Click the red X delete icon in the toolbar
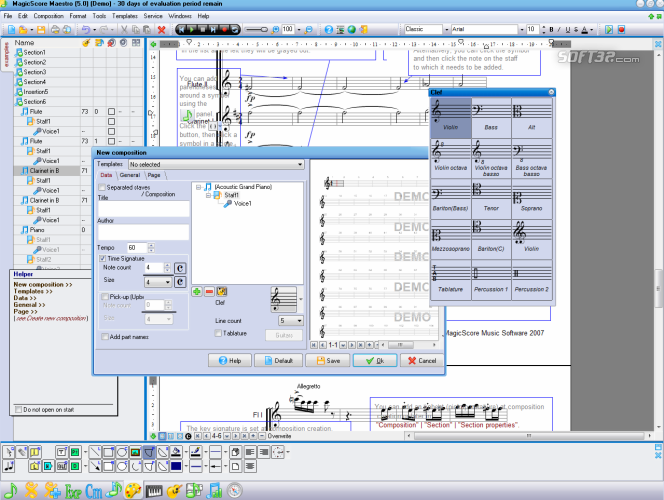This screenshot has height=500, width=664. [x=161, y=29]
